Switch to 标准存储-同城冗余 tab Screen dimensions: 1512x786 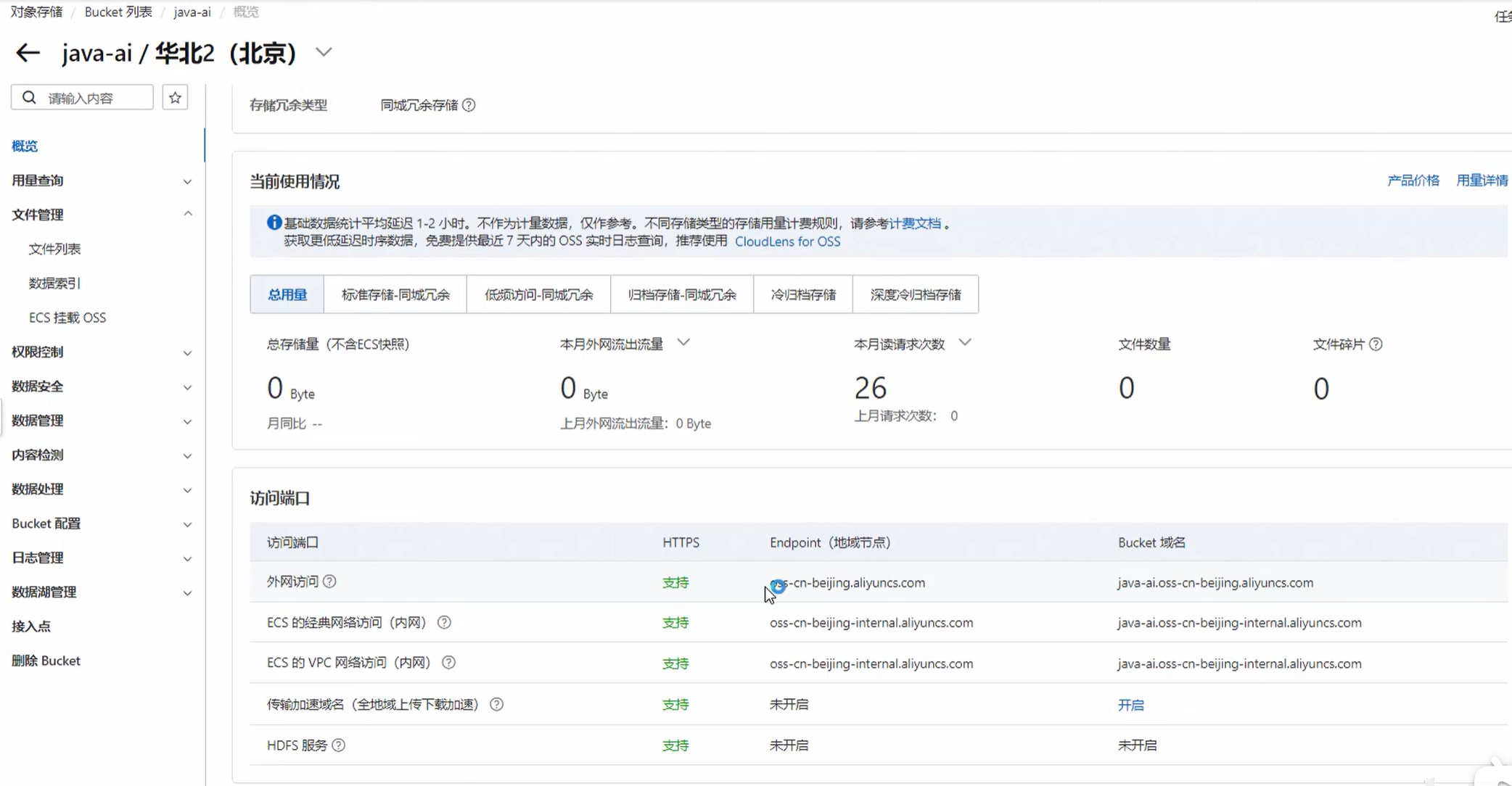click(395, 294)
